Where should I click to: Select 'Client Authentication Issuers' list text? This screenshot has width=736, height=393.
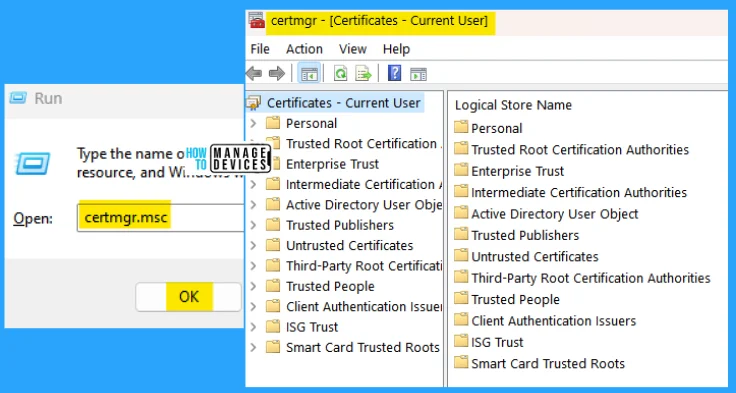pyautogui.click(x=554, y=321)
